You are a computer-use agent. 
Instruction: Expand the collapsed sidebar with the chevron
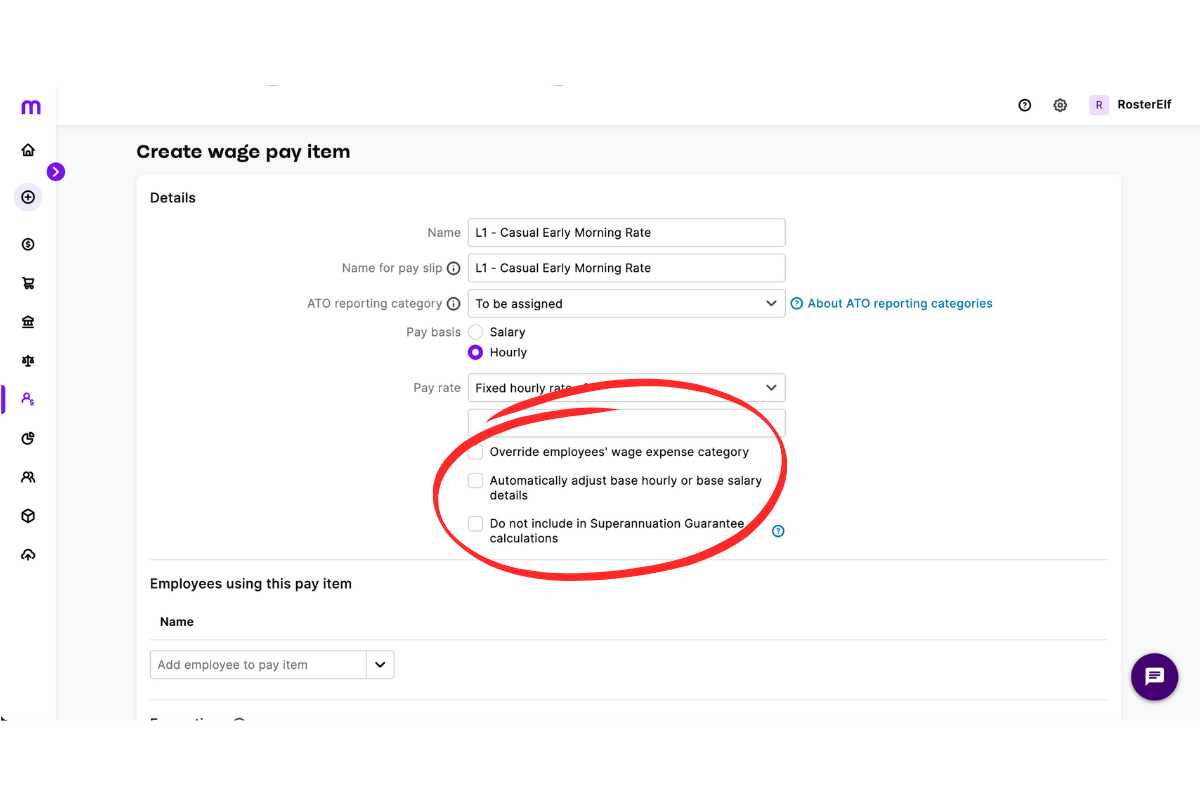pos(56,172)
